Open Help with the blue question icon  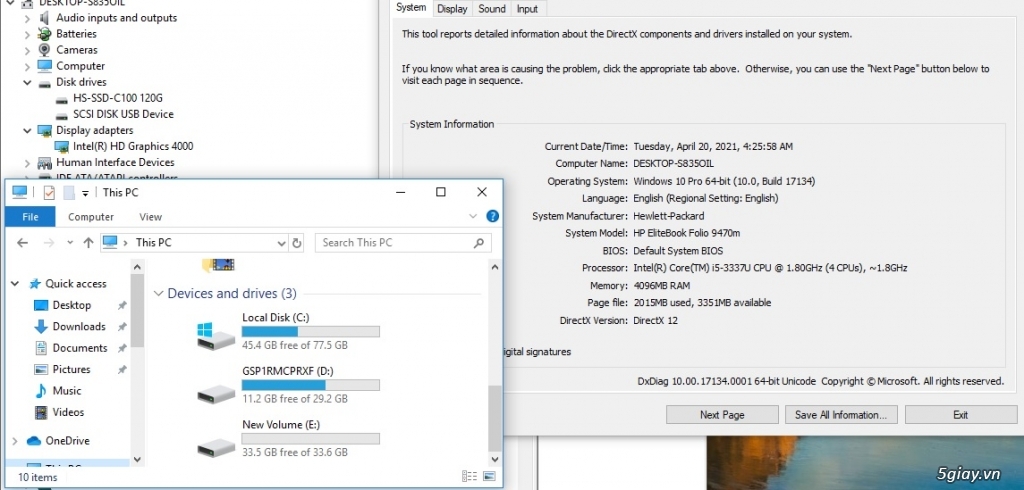click(492, 216)
